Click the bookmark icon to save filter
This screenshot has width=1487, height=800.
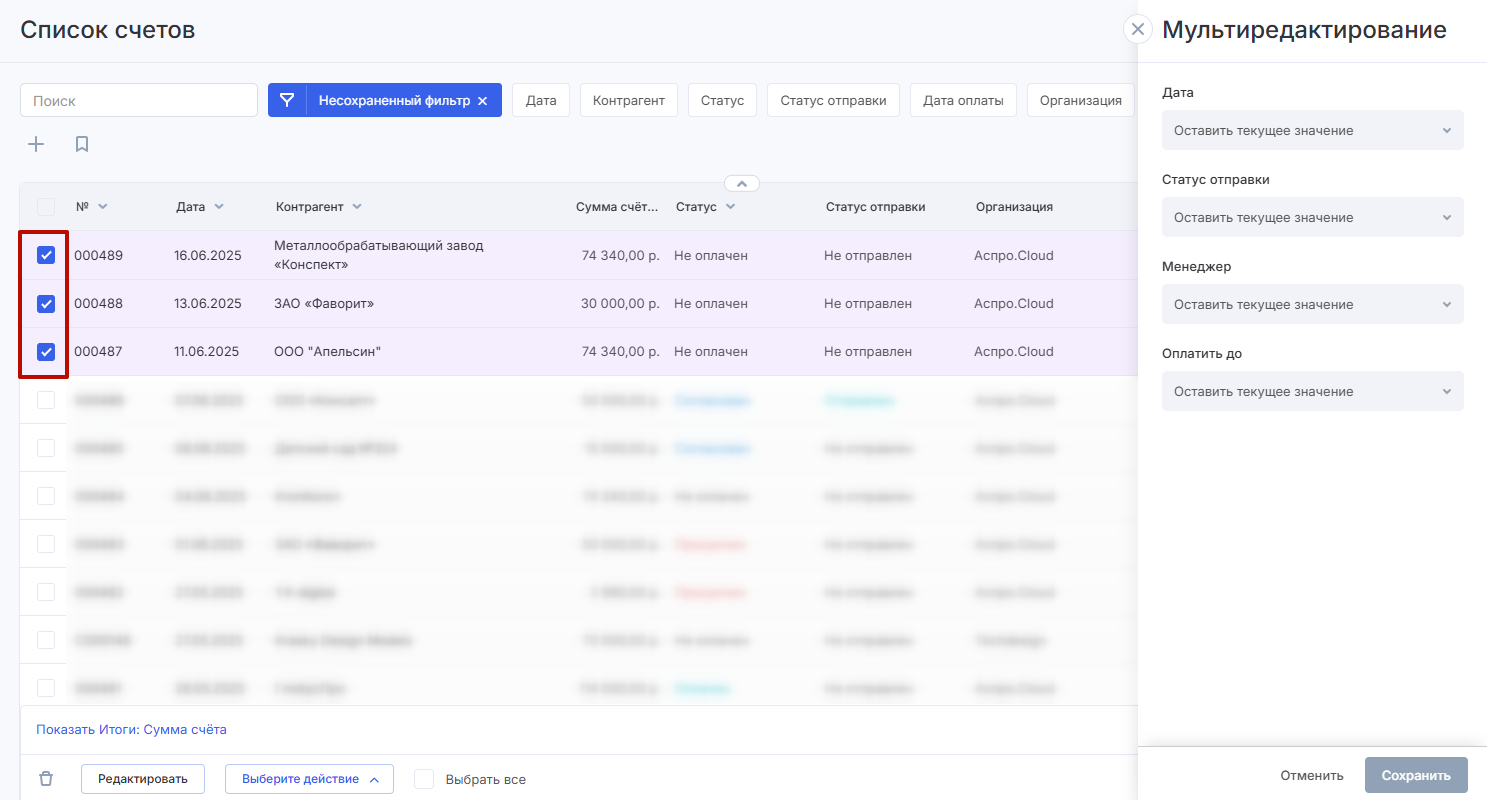tap(82, 144)
